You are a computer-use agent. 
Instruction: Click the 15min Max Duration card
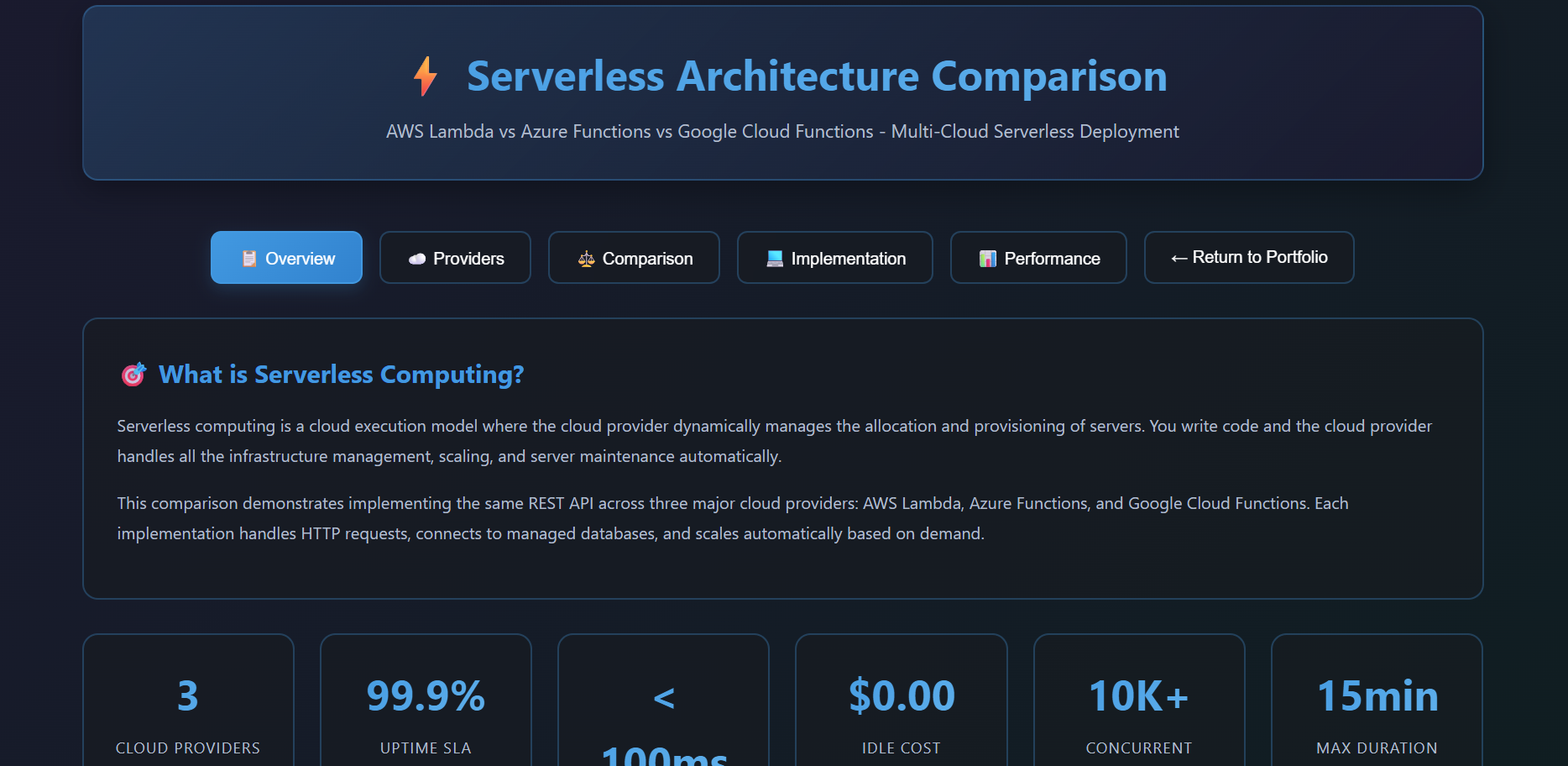tap(1377, 706)
